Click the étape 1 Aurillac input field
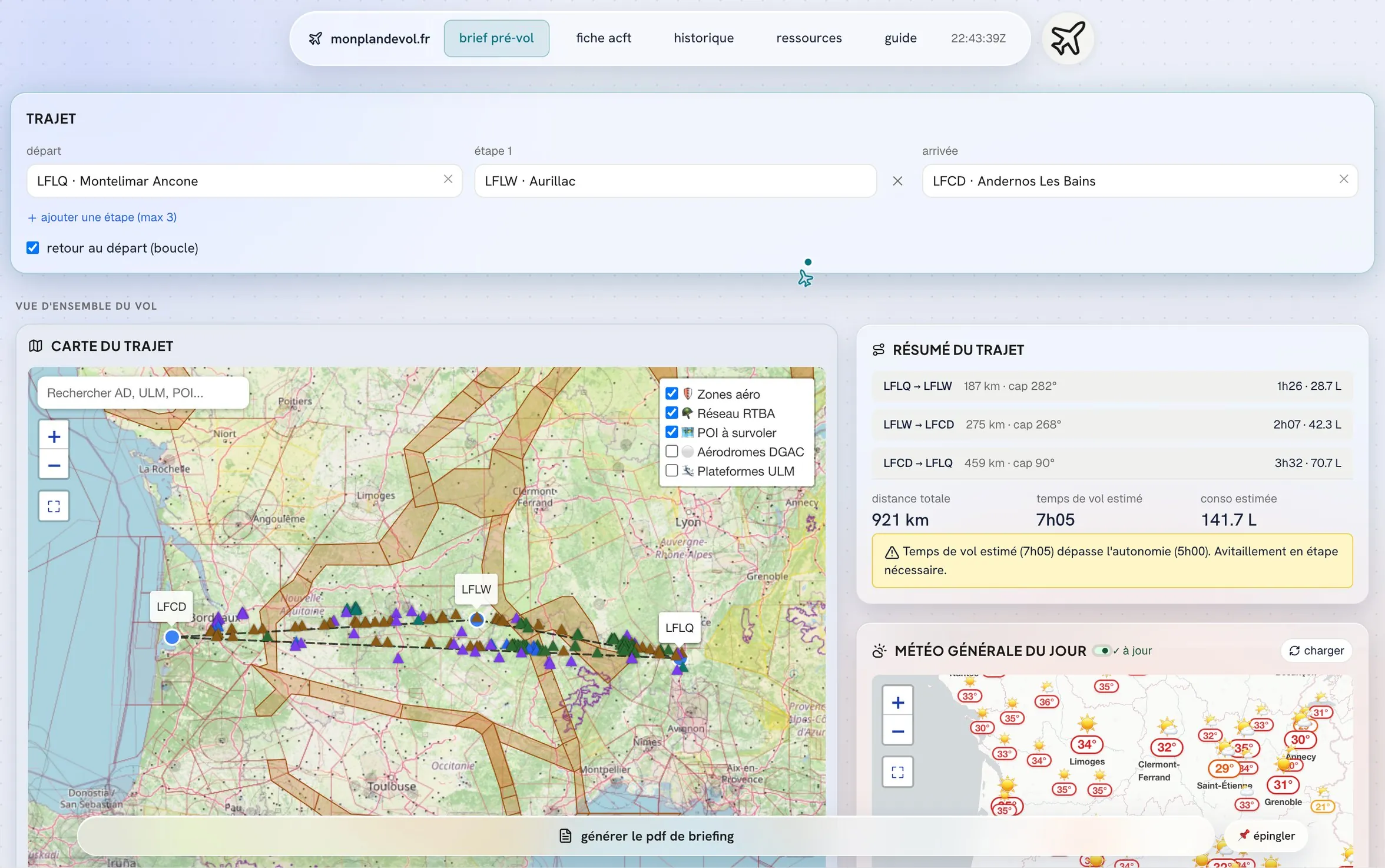Viewport: 1385px width, 868px height. (675, 181)
